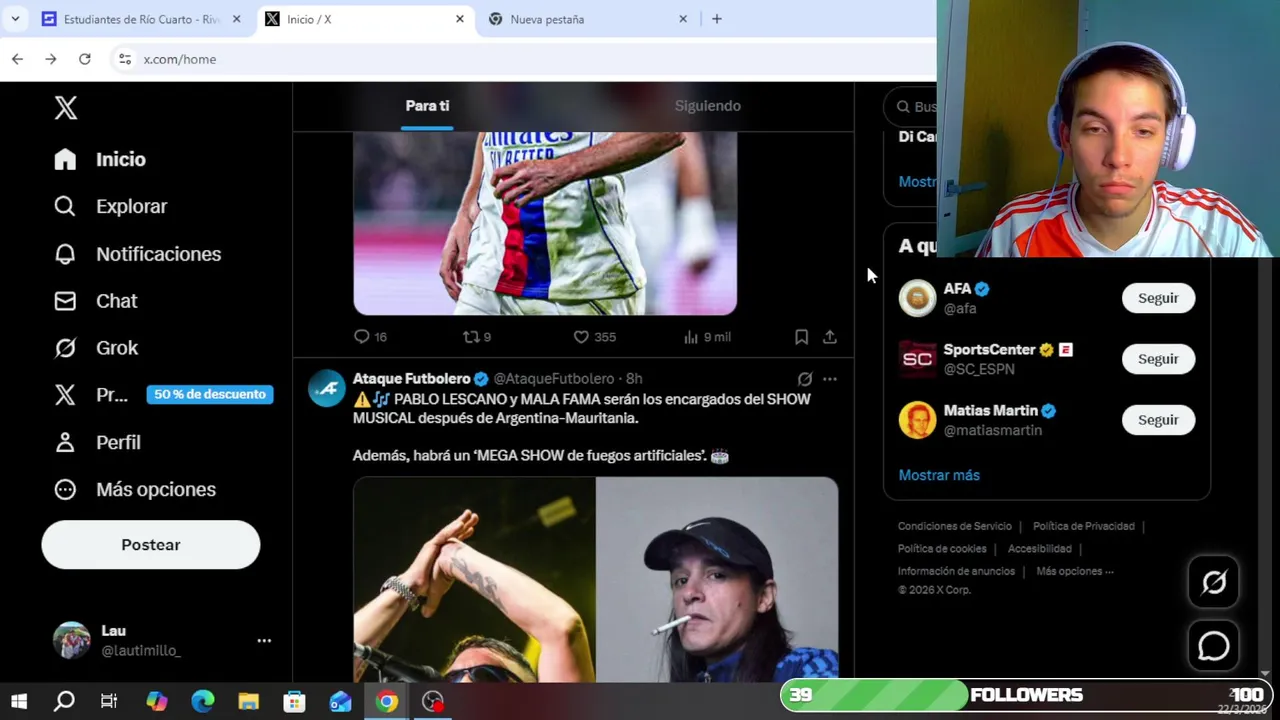1280x720 pixels.
Task: Share the football player post
Action: pos(830,337)
